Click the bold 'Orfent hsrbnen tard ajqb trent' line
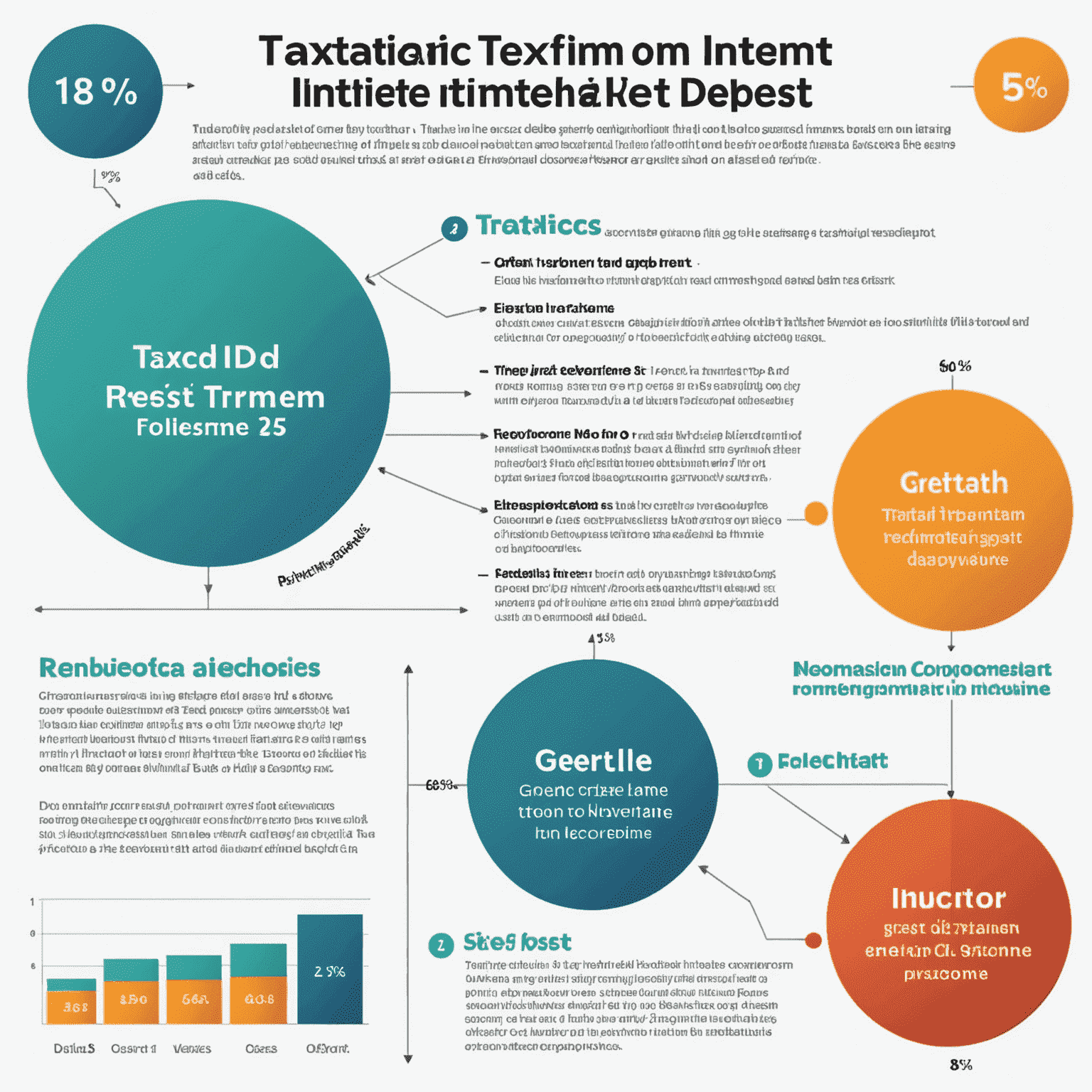Viewport: 1092px width, 1092px height. coord(592,262)
